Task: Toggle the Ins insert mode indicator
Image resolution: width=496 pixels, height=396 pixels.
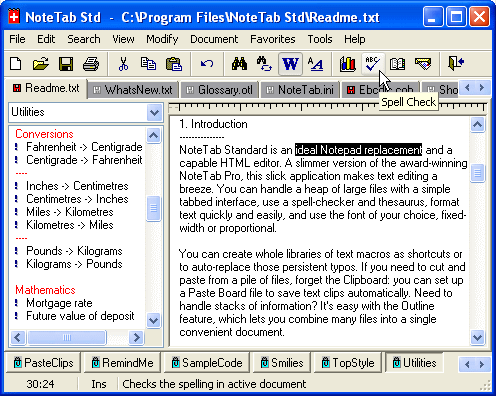Action: point(99,384)
